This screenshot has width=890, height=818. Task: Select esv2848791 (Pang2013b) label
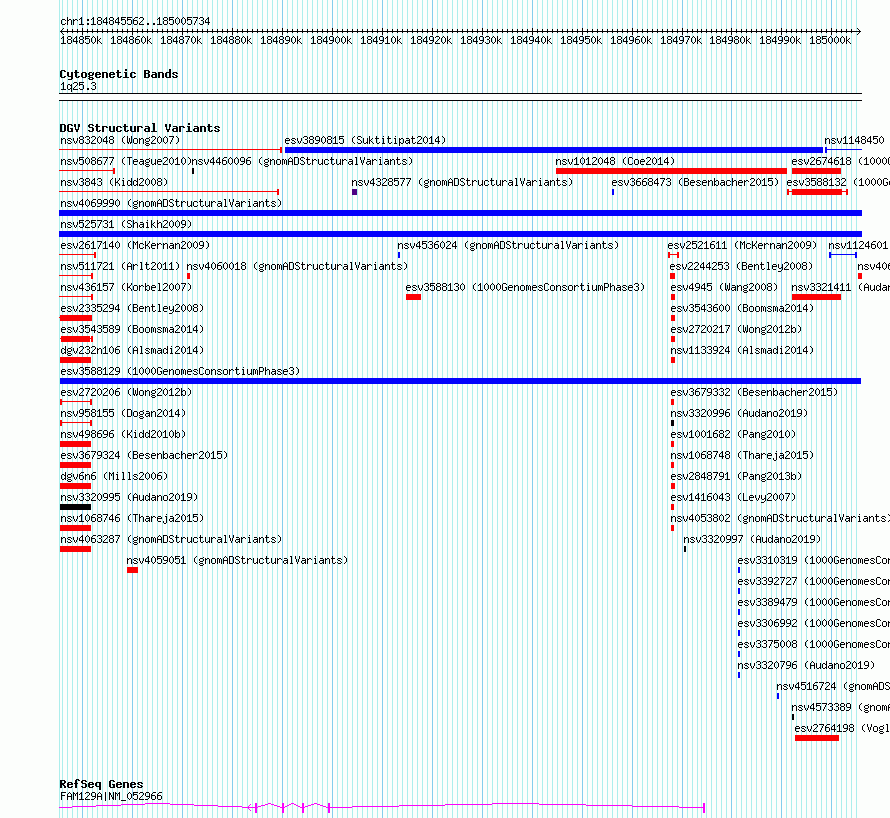[736, 476]
